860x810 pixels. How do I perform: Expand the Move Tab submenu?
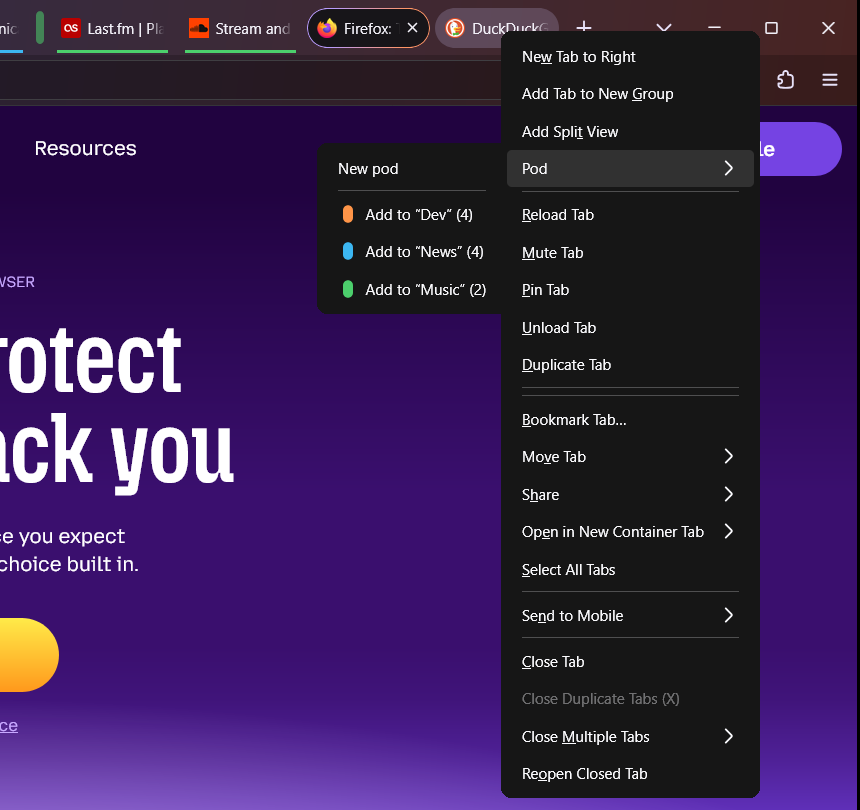(x=630, y=457)
